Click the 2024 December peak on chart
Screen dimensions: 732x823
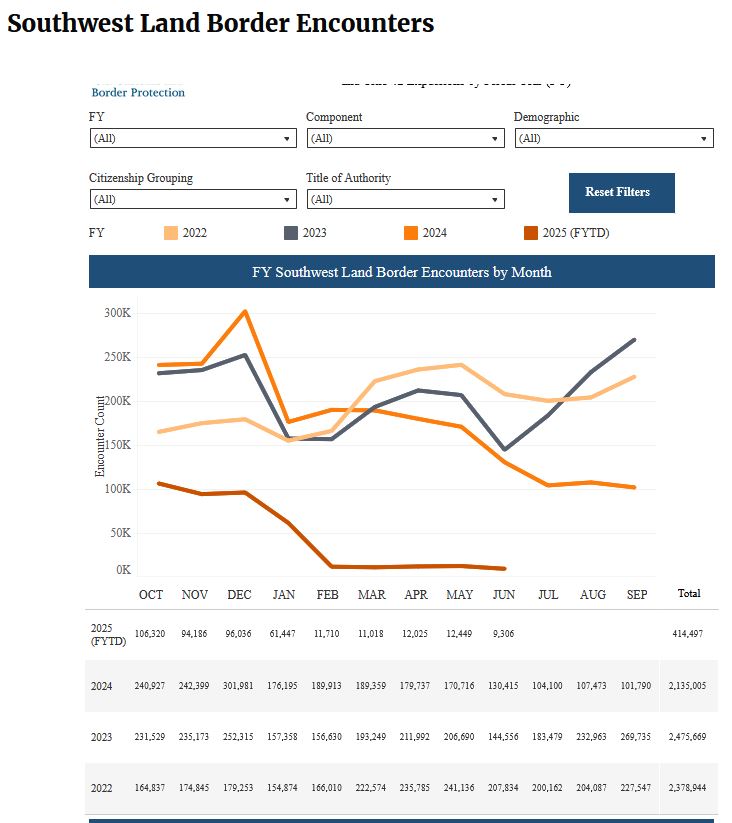tap(245, 312)
